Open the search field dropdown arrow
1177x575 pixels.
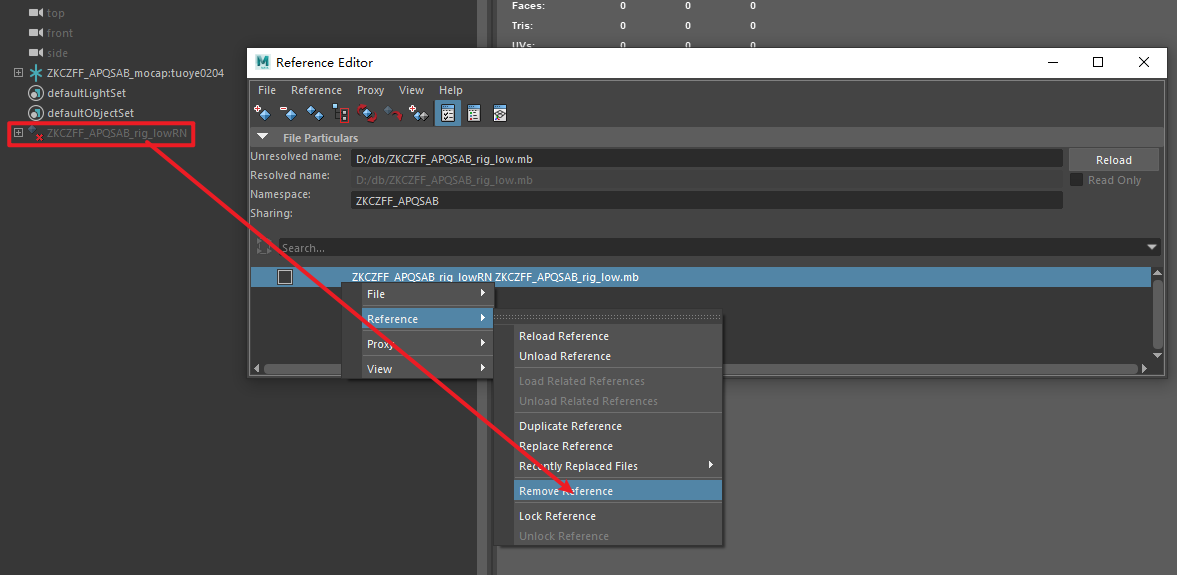tap(1153, 247)
